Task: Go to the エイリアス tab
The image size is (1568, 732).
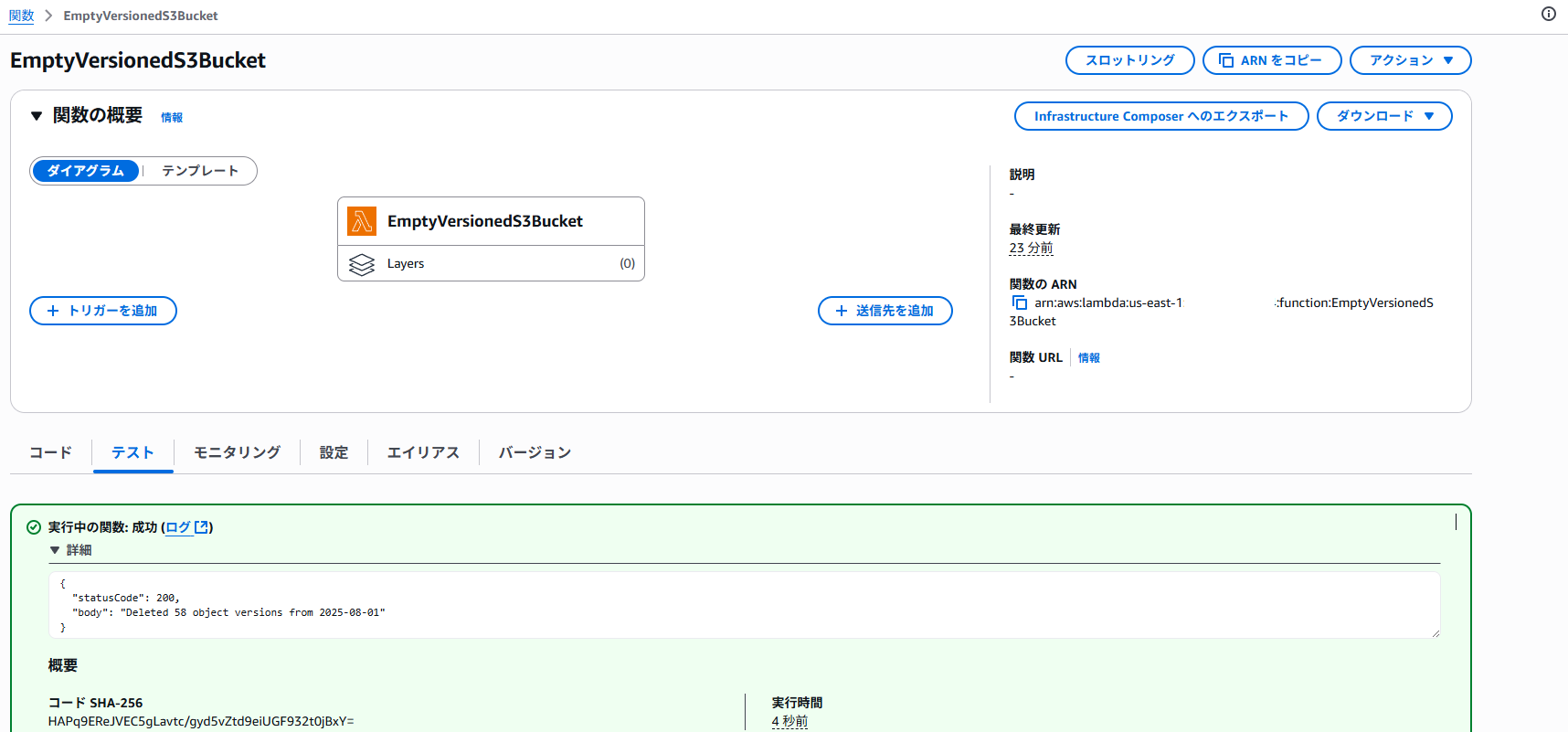Action: (x=423, y=452)
